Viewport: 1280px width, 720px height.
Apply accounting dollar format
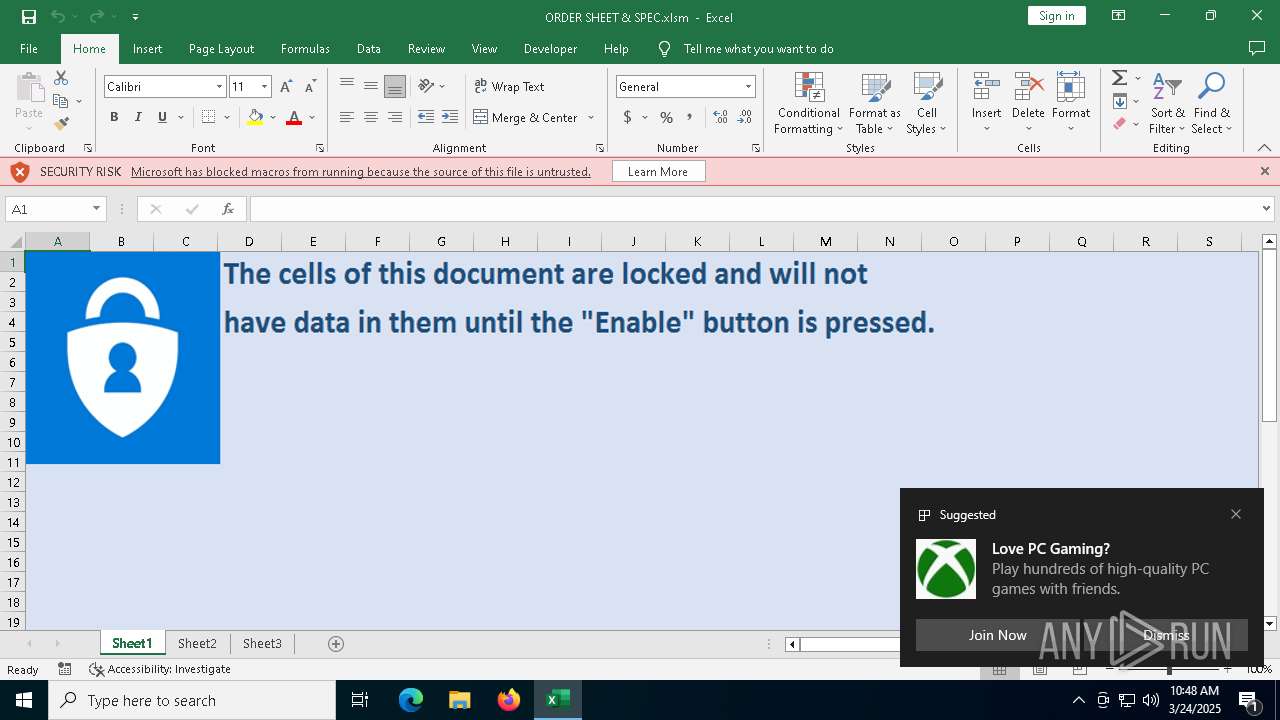coord(627,117)
